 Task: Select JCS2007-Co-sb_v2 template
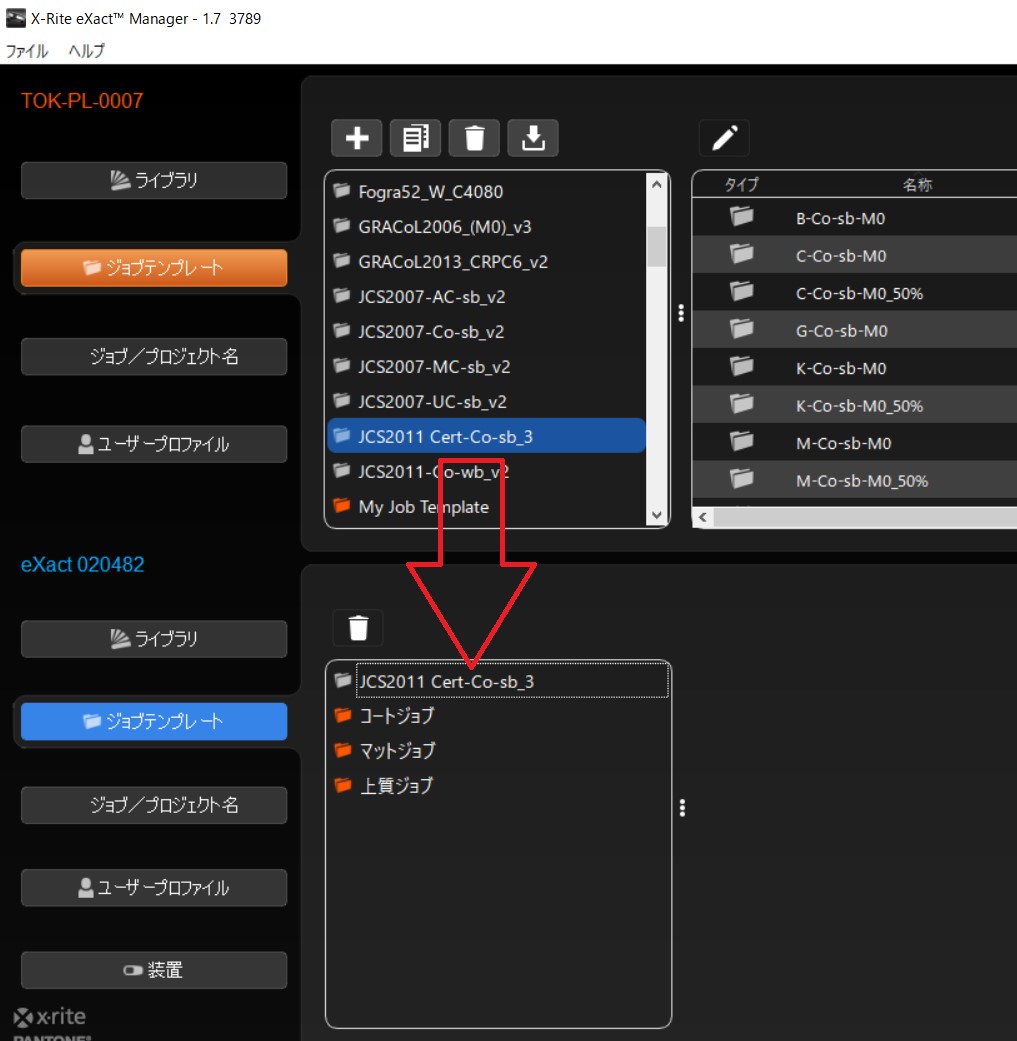tap(486, 331)
